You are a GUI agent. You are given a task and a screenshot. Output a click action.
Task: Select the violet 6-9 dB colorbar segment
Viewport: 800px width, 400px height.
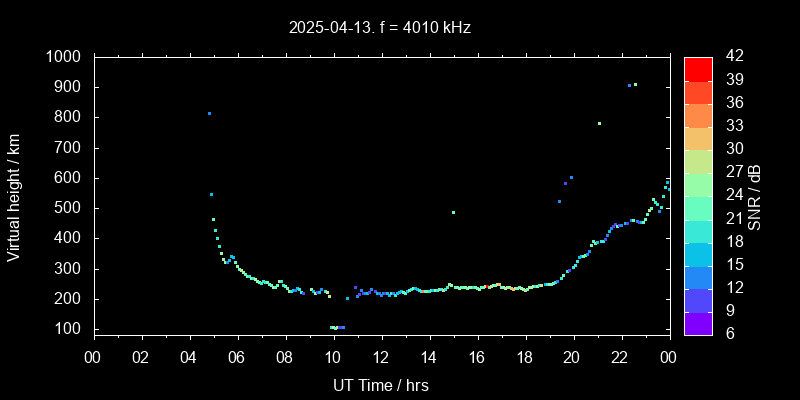point(697,322)
